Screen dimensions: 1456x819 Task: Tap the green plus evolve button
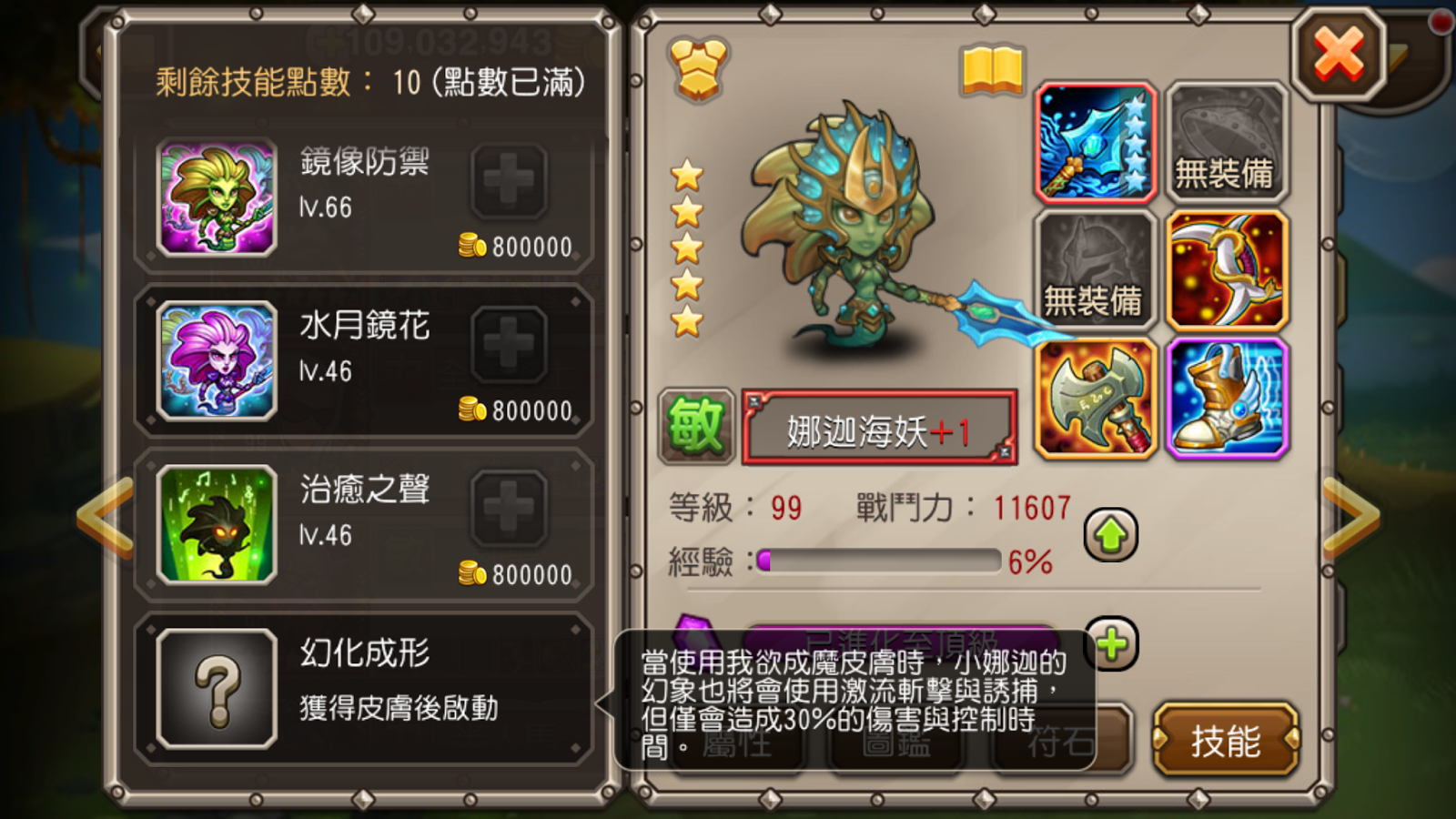(1112, 643)
